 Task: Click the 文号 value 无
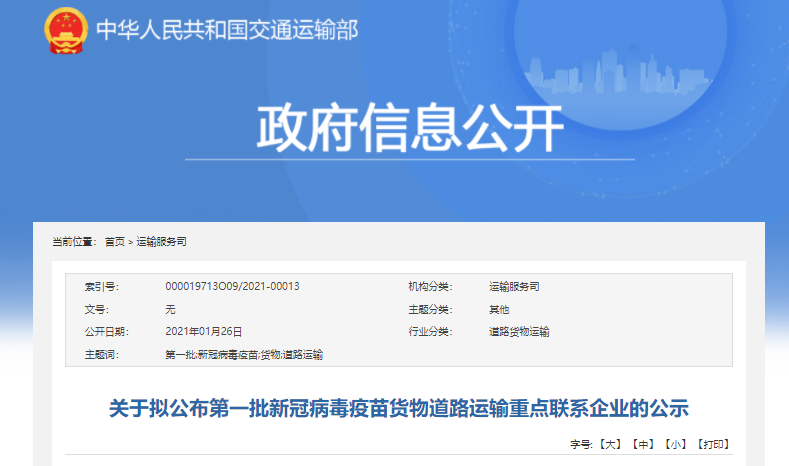click(170, 309)
